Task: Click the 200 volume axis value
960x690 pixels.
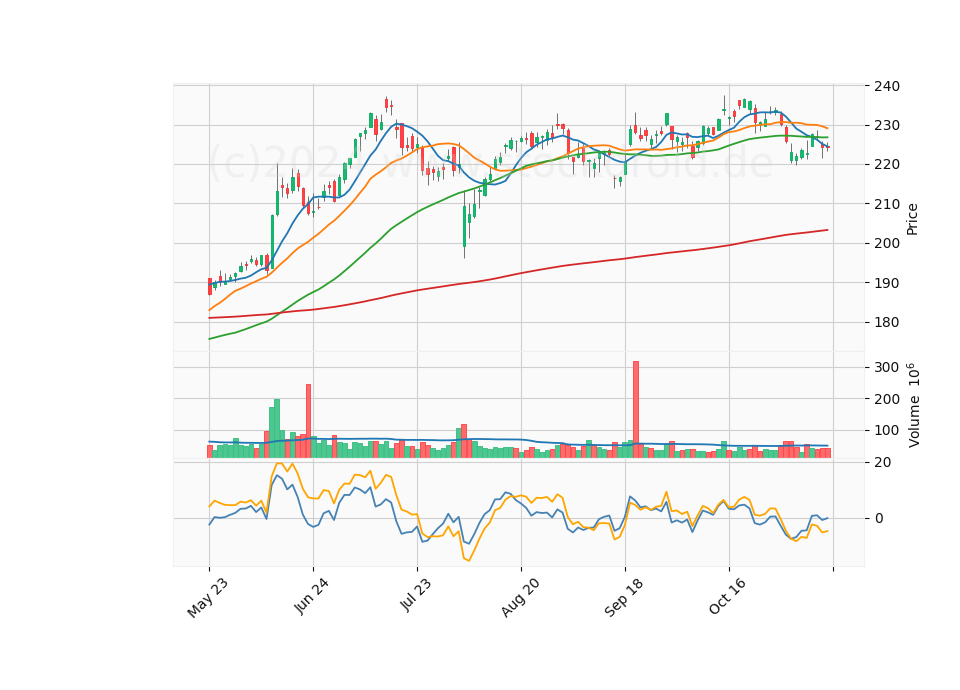Action: [887, 399]
